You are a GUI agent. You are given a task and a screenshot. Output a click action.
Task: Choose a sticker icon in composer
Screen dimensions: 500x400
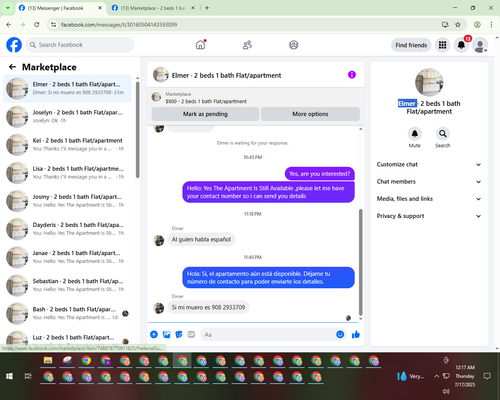click(x=179, y=334)
